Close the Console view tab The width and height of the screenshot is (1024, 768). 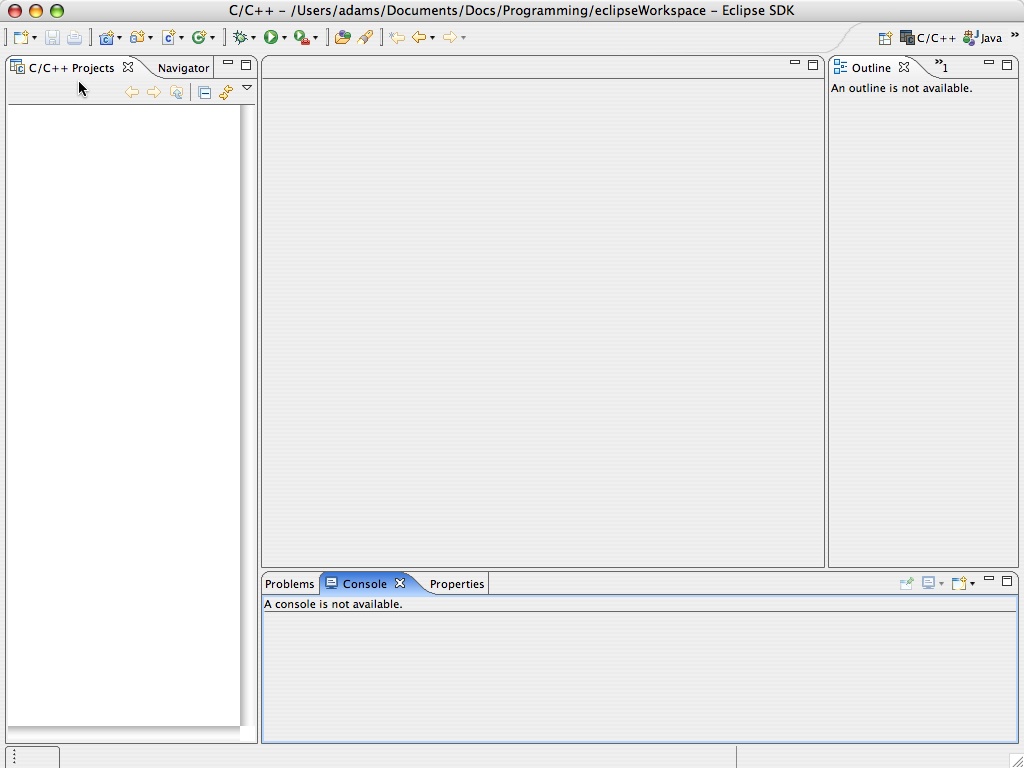(400, 584)
